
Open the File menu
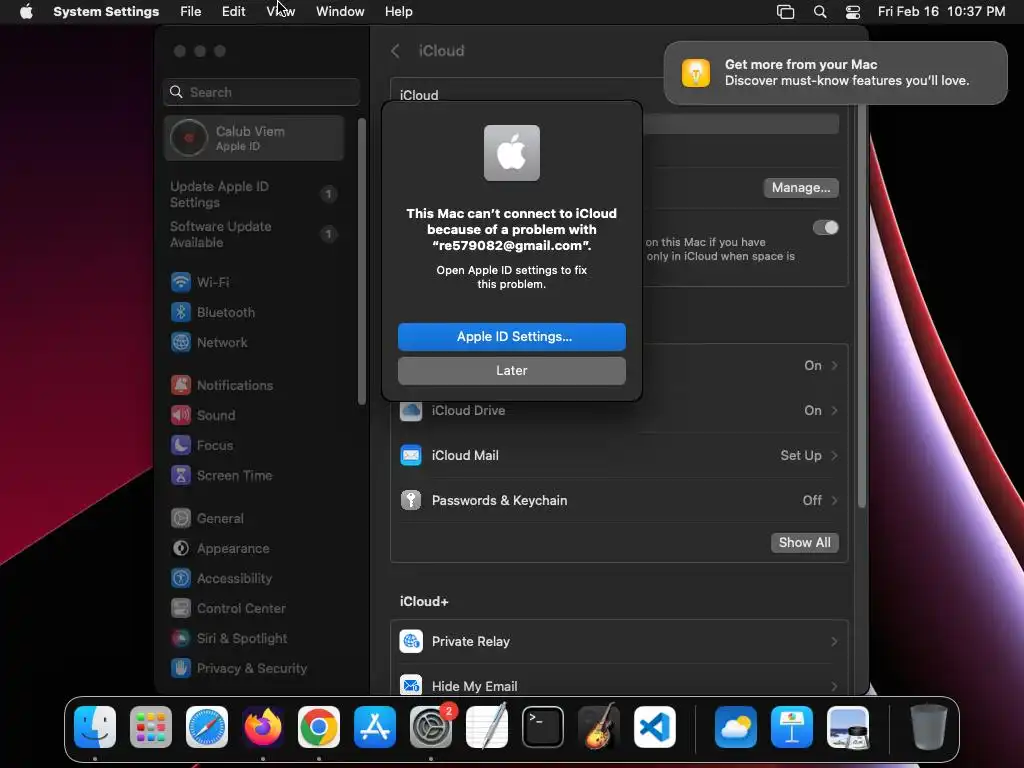pos(191,11)
